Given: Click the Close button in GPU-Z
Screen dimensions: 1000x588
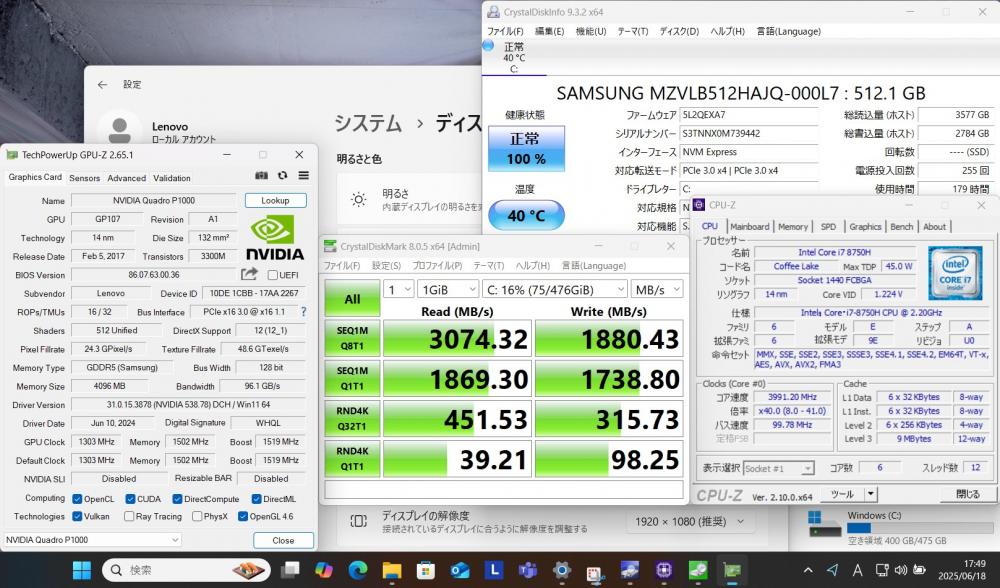Looking at the screenshot, I should (283, 540).
